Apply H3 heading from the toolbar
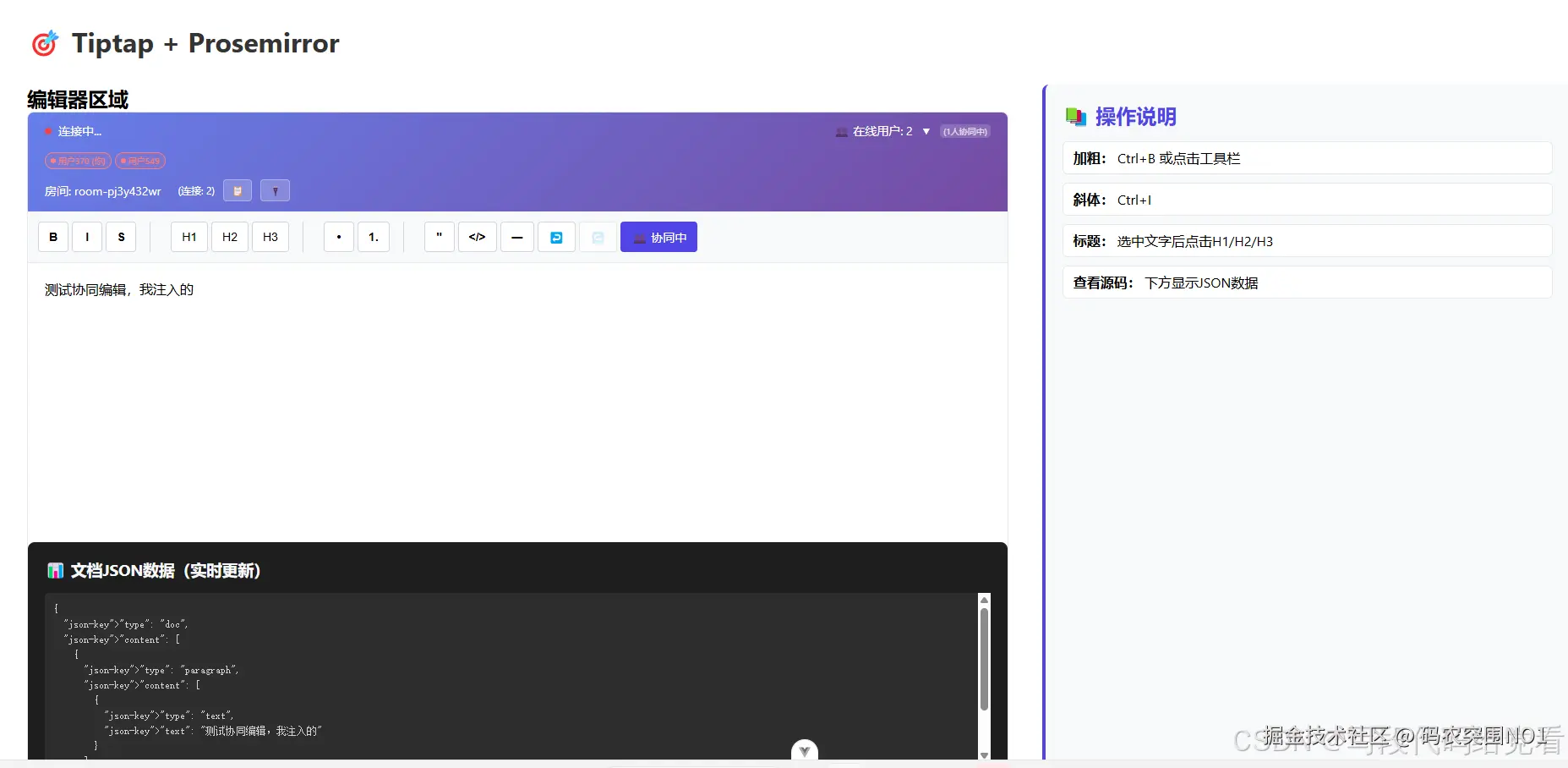Image resolution: width=1568 pixels, height=768 pixels. (x=270, y=237)
